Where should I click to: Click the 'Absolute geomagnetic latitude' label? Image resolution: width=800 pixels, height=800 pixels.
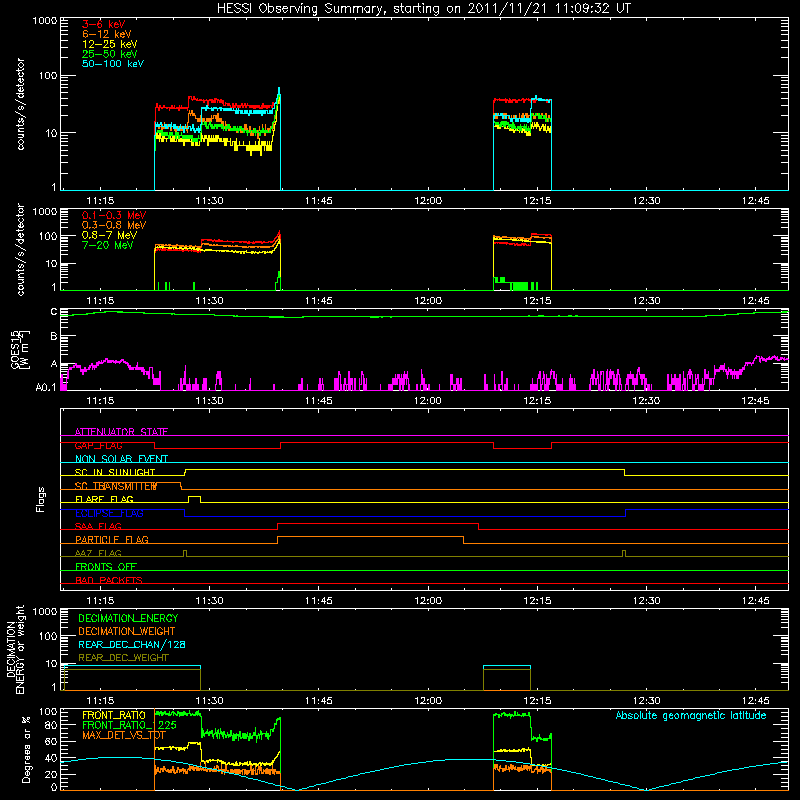click(x=691, y=716)
